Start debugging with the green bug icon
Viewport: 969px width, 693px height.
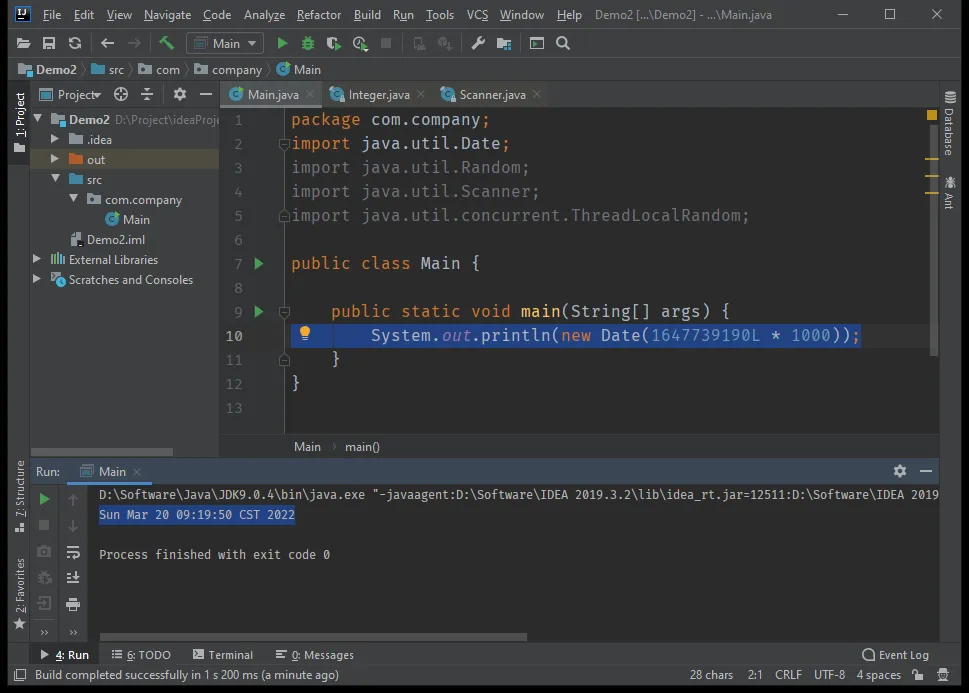[308, 43]
